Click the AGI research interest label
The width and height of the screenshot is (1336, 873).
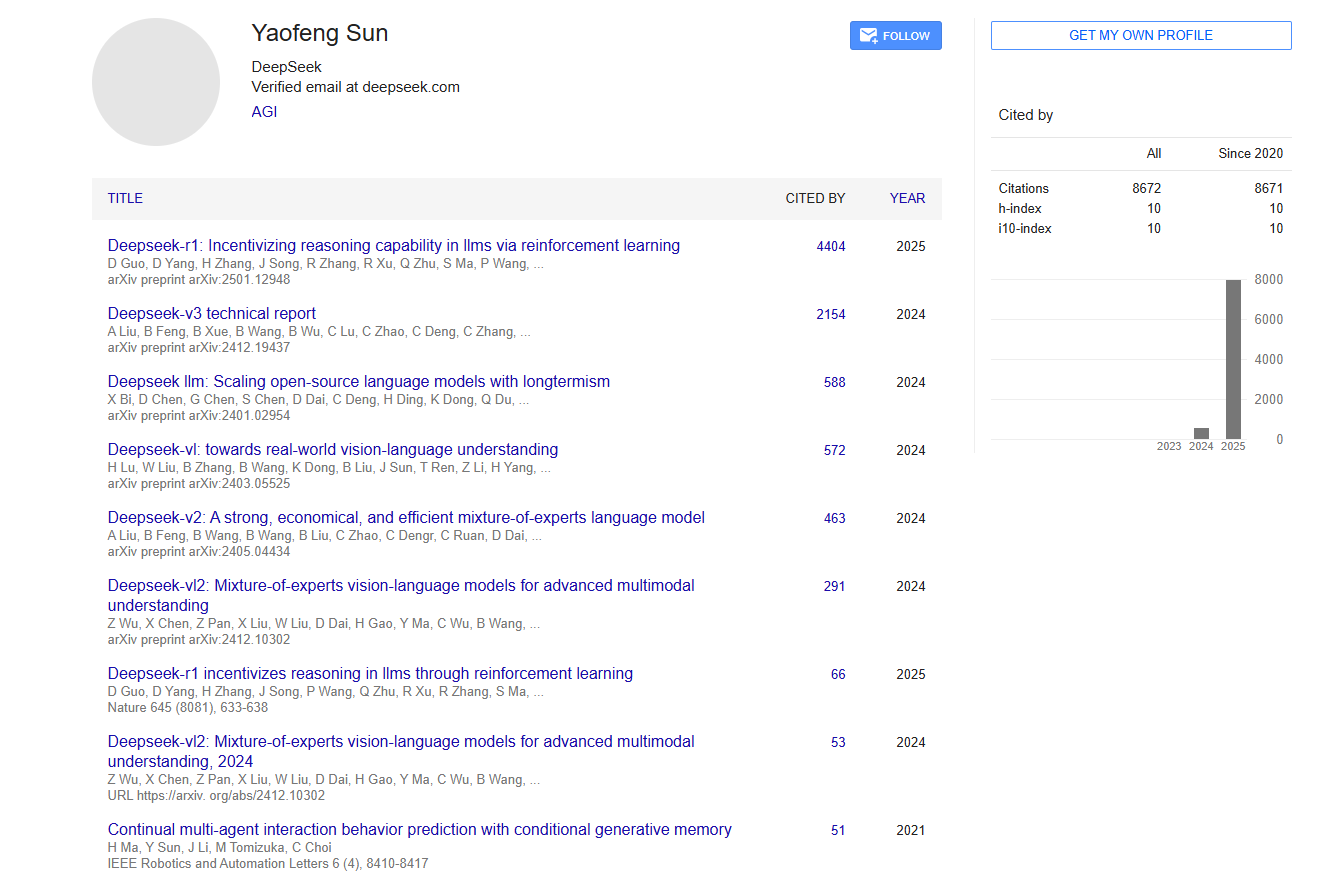[x=263, y=111]
